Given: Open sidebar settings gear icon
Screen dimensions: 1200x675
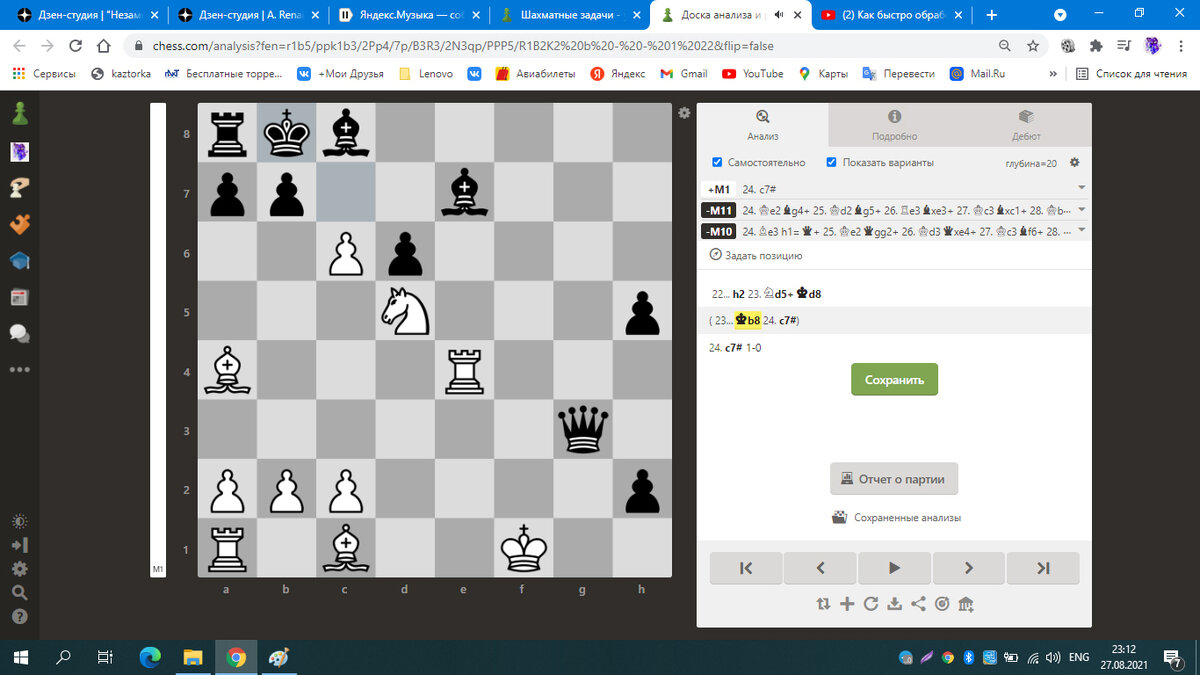Looking at the screenshot, I should (x=19, y=569).
